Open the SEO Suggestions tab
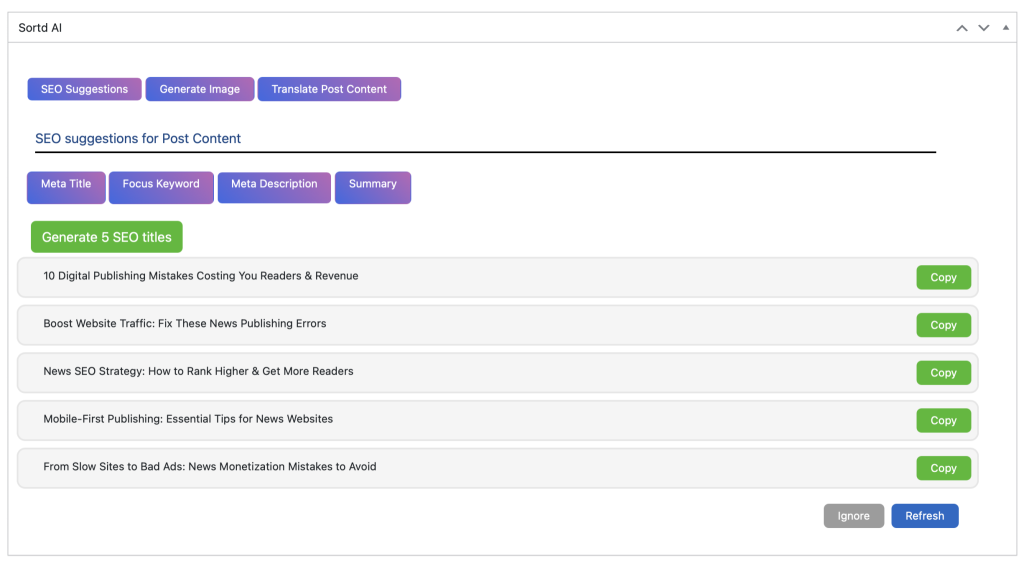 pyautogui.click(x=84, y=89)
